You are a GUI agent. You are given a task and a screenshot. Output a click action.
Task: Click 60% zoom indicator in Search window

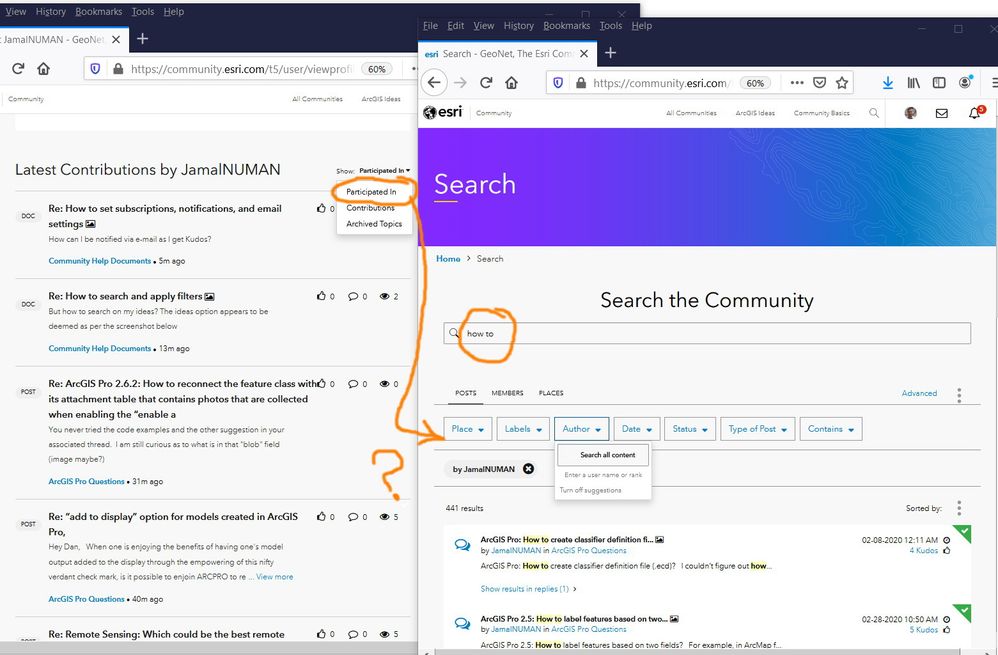pyautogui.click(x=756, y=83)
